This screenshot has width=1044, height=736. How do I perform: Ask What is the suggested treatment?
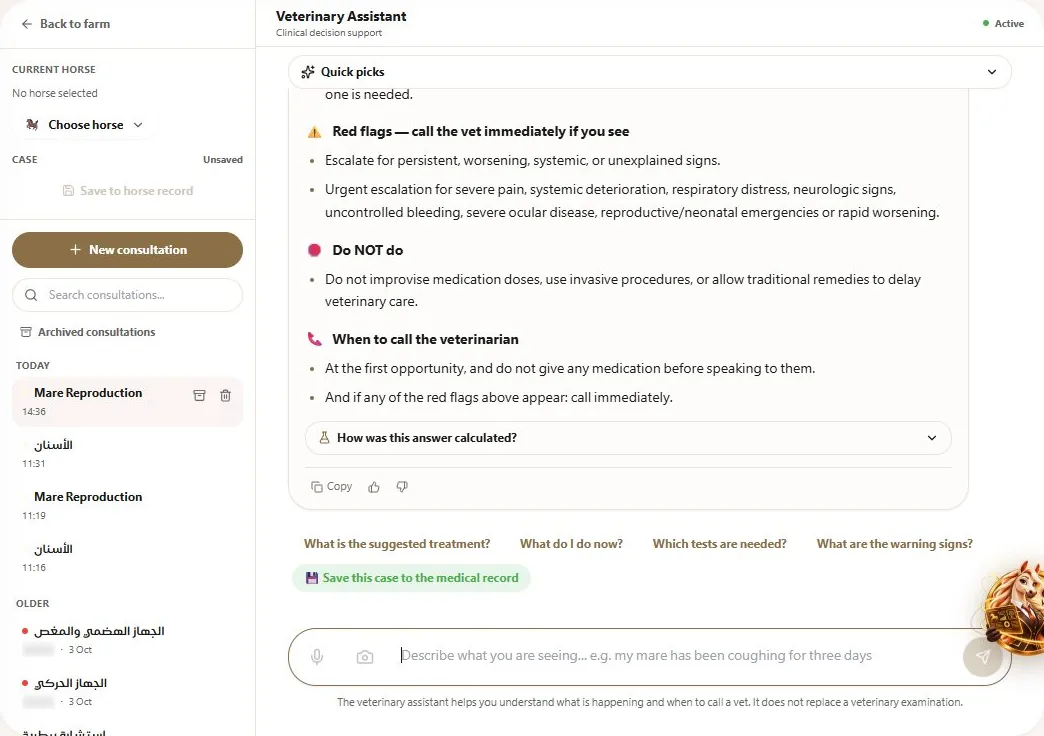coord(397,544)
